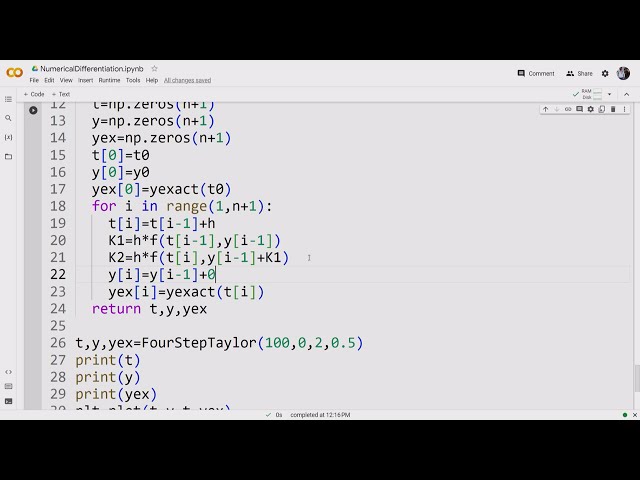Add a comment to this cell

579,109
